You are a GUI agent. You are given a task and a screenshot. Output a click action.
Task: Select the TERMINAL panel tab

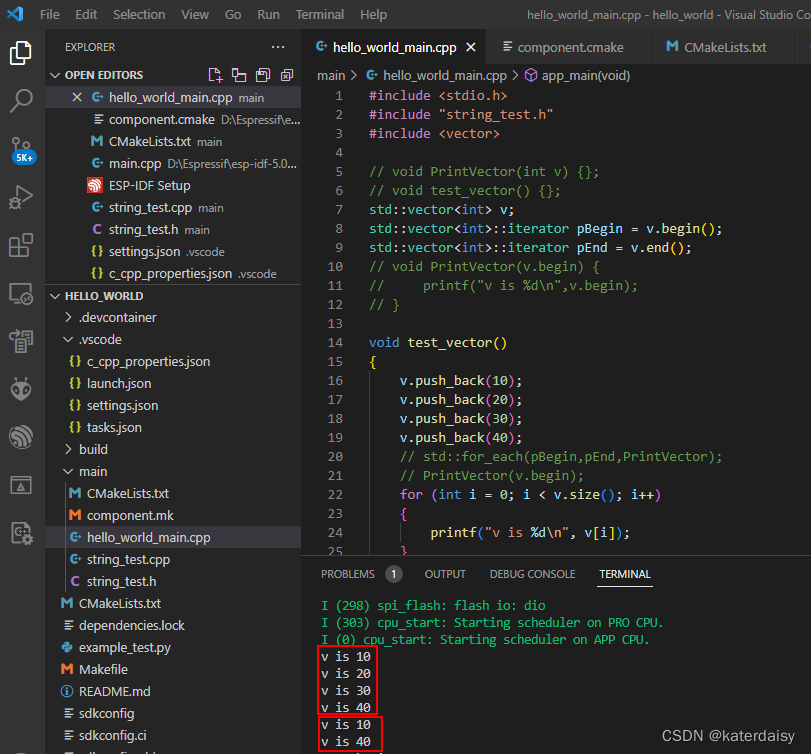tap(625, 574)
